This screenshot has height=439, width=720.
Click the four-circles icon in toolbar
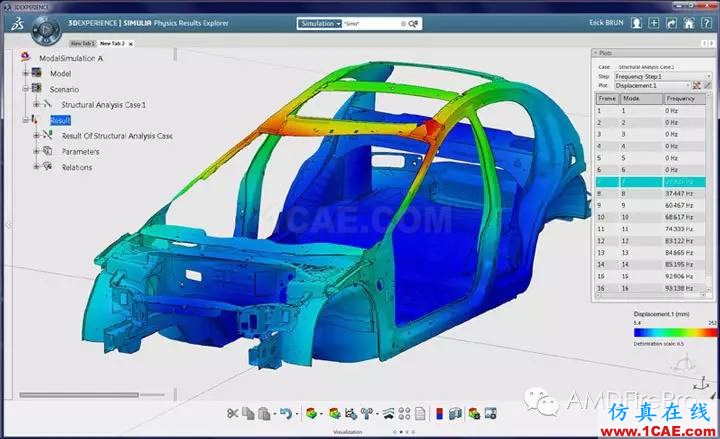[x=405, y=414]
